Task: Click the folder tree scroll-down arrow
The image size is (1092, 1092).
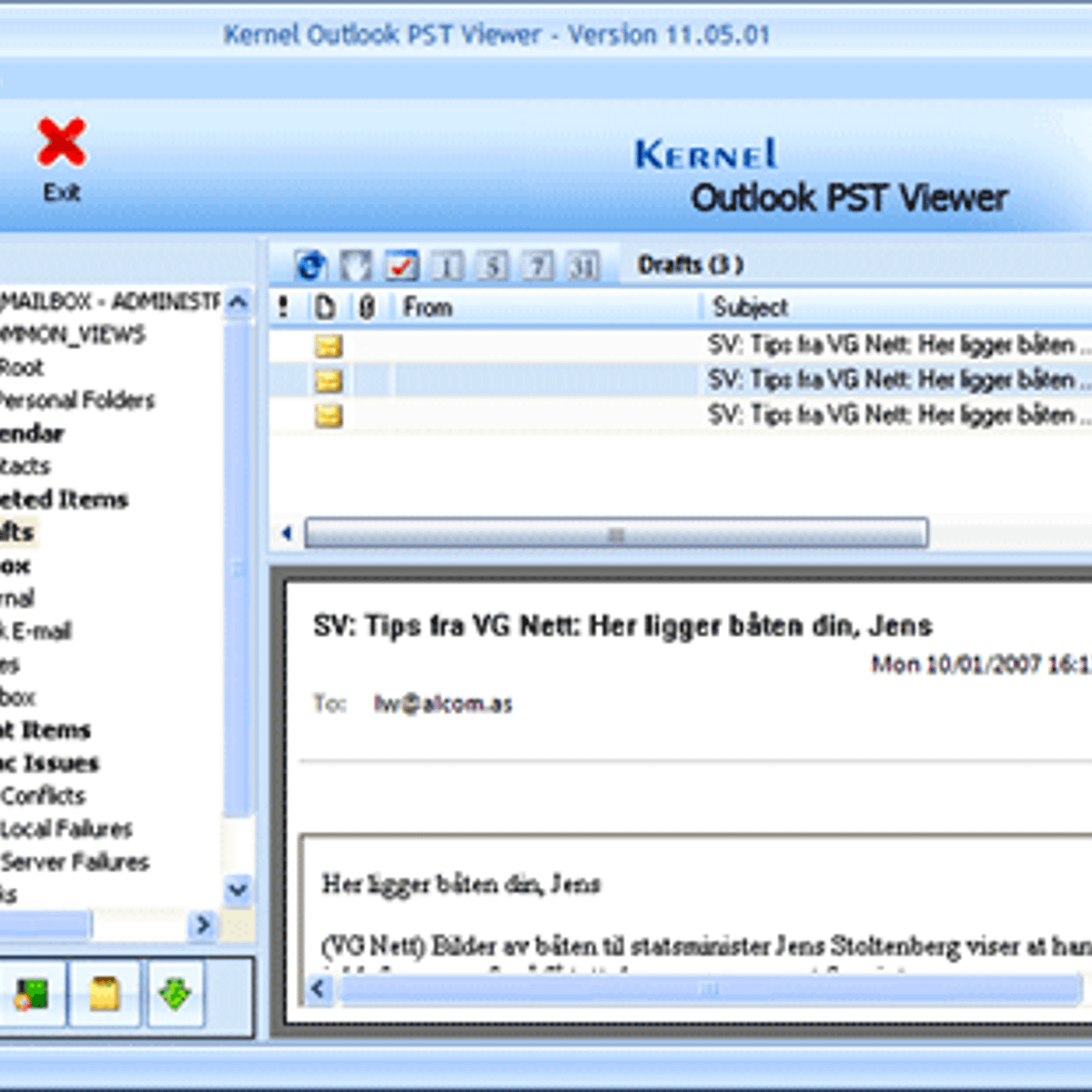Action: [x=238, y=889]
